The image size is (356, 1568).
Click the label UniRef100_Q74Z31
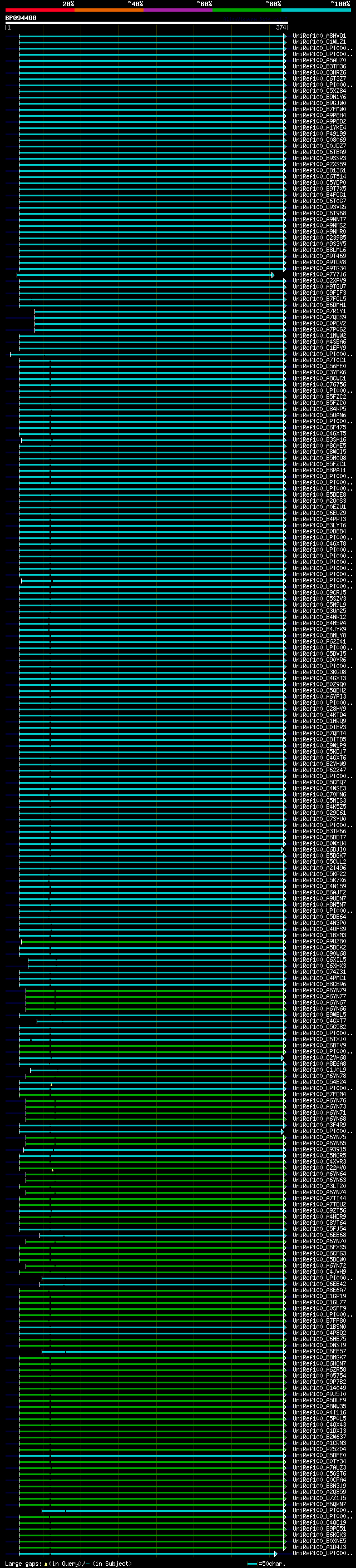pos(319,972)
